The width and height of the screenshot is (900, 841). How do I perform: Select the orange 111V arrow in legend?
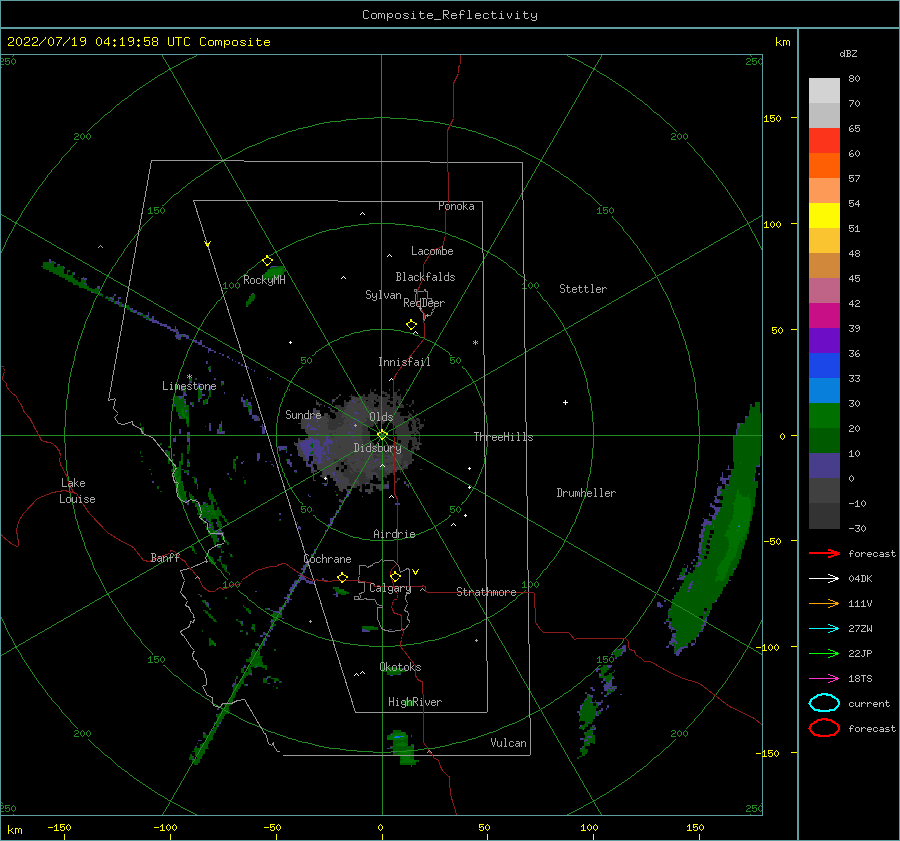coord(824,603)
